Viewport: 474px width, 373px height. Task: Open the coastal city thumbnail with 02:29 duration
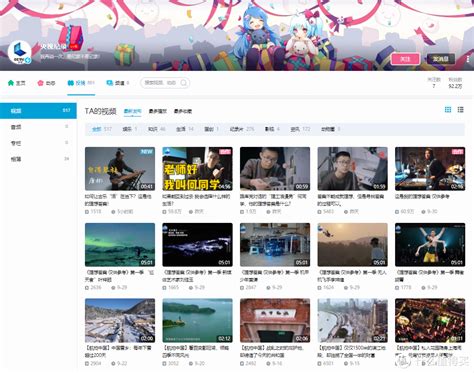[352, 320]
